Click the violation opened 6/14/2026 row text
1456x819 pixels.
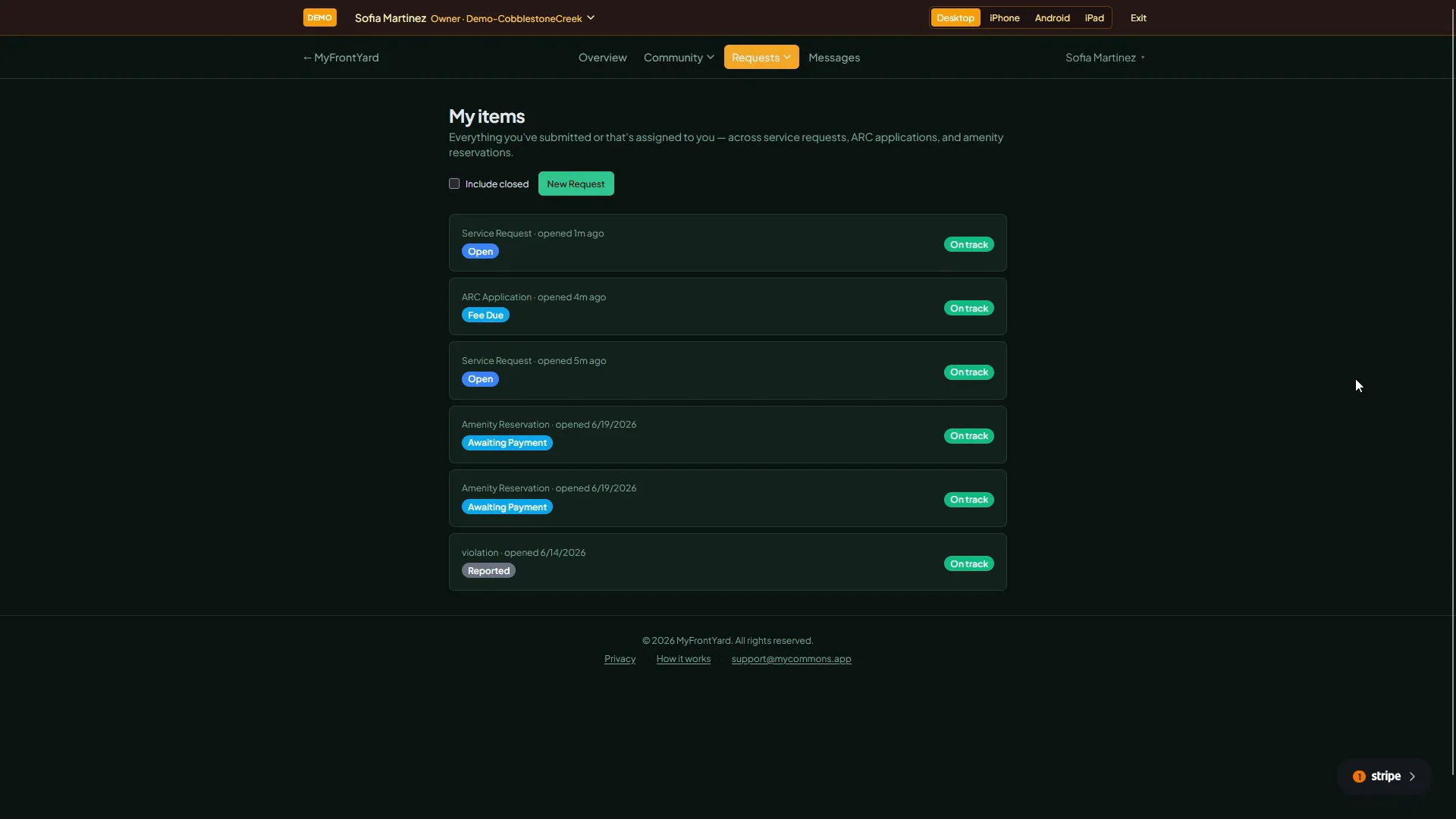(523, 553)
